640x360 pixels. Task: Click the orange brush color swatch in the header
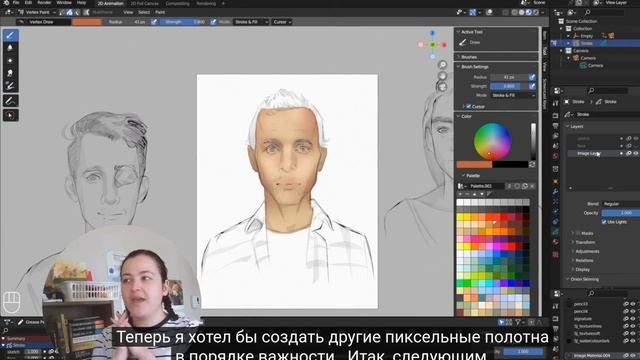coord(87,22)
